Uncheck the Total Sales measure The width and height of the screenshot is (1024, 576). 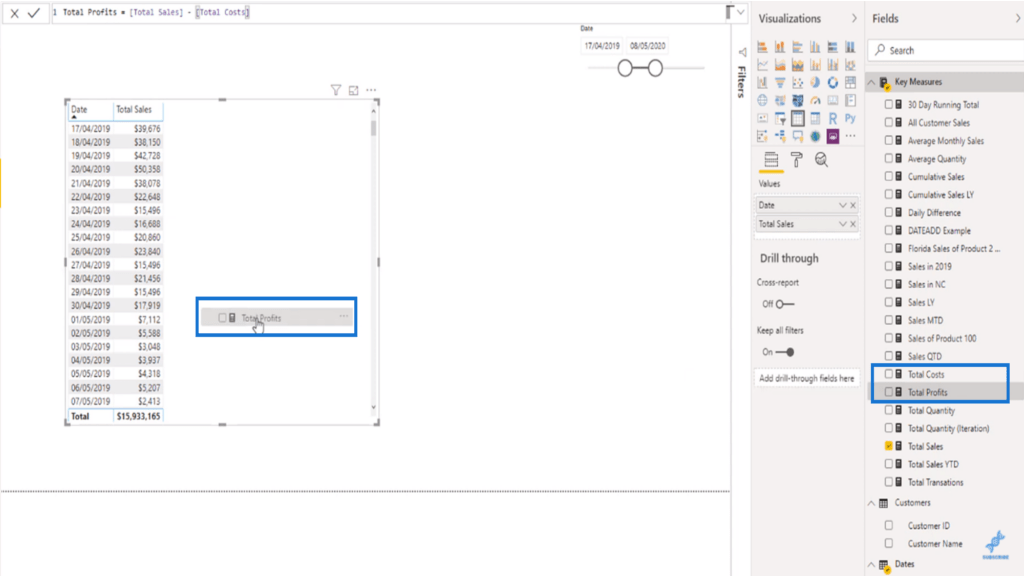click(x=889, y=446)
